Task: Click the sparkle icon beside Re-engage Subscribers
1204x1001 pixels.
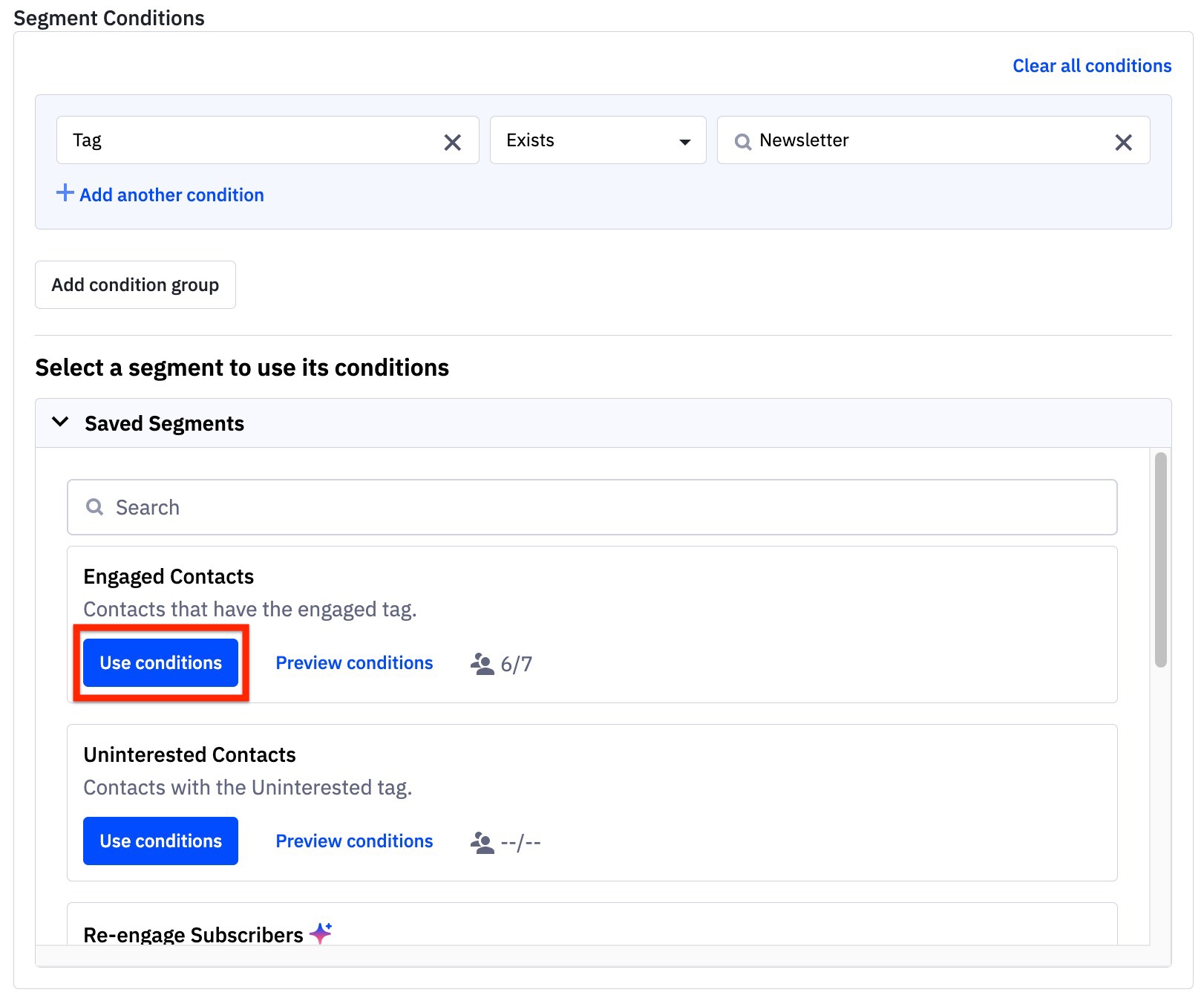Action: [321, 933]
